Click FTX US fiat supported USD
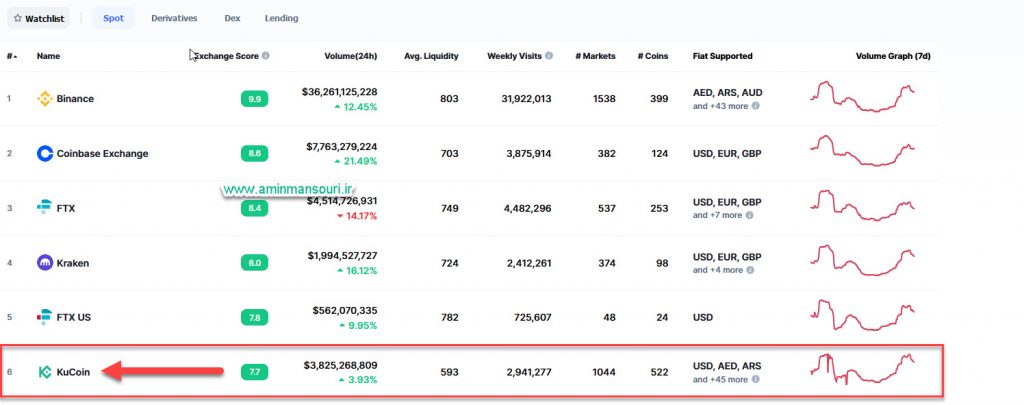 (x=703, y=317)
